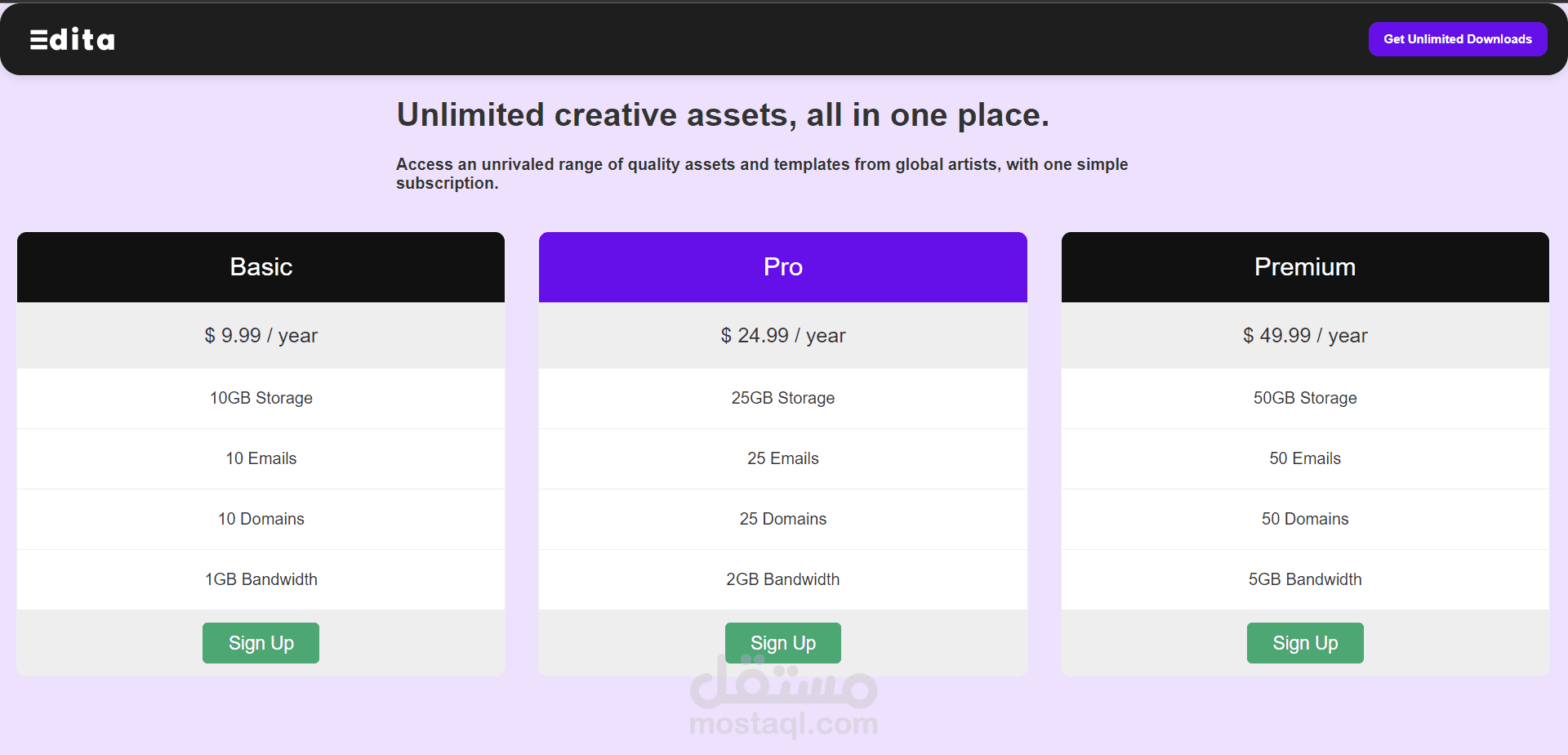
Task: Sign up for the Basic plan
Action: click(261, 643)
